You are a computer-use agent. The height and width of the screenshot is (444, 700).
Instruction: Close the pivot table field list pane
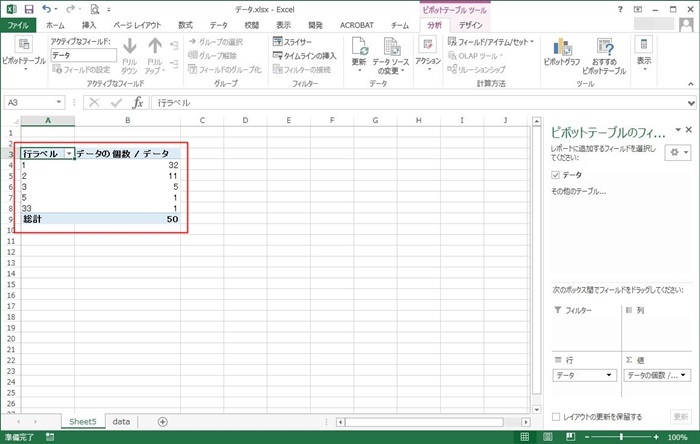[x=689, y=129]
